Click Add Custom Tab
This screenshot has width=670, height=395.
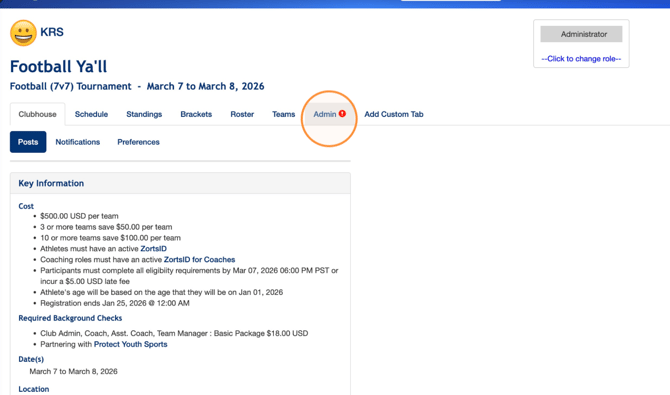[x=394, y=114]
